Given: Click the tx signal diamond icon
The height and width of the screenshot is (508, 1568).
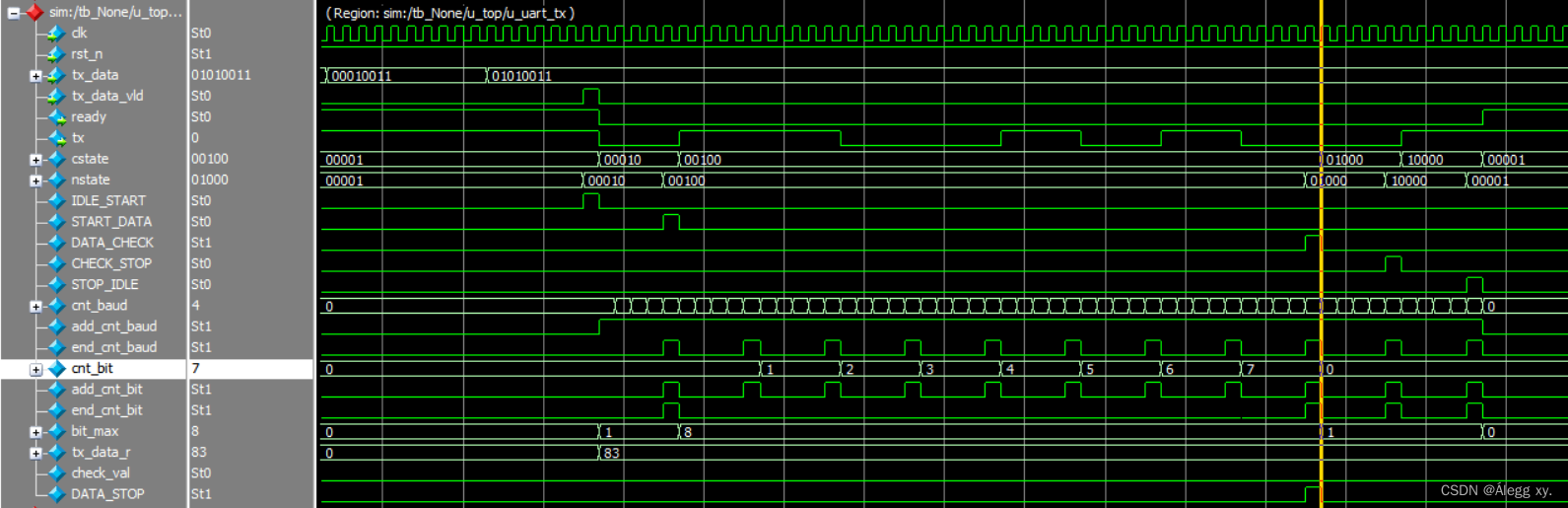Looking at the screenshot, I should pos(56,138).
